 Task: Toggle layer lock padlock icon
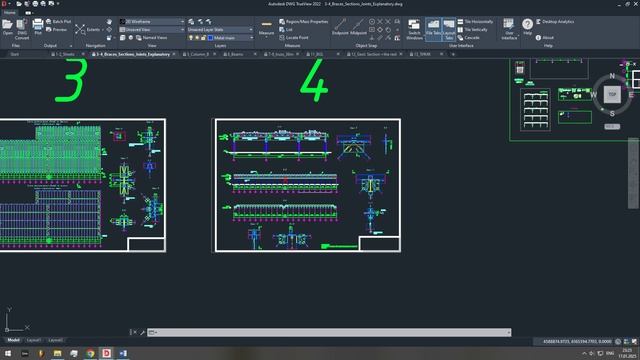click(203, 38)
